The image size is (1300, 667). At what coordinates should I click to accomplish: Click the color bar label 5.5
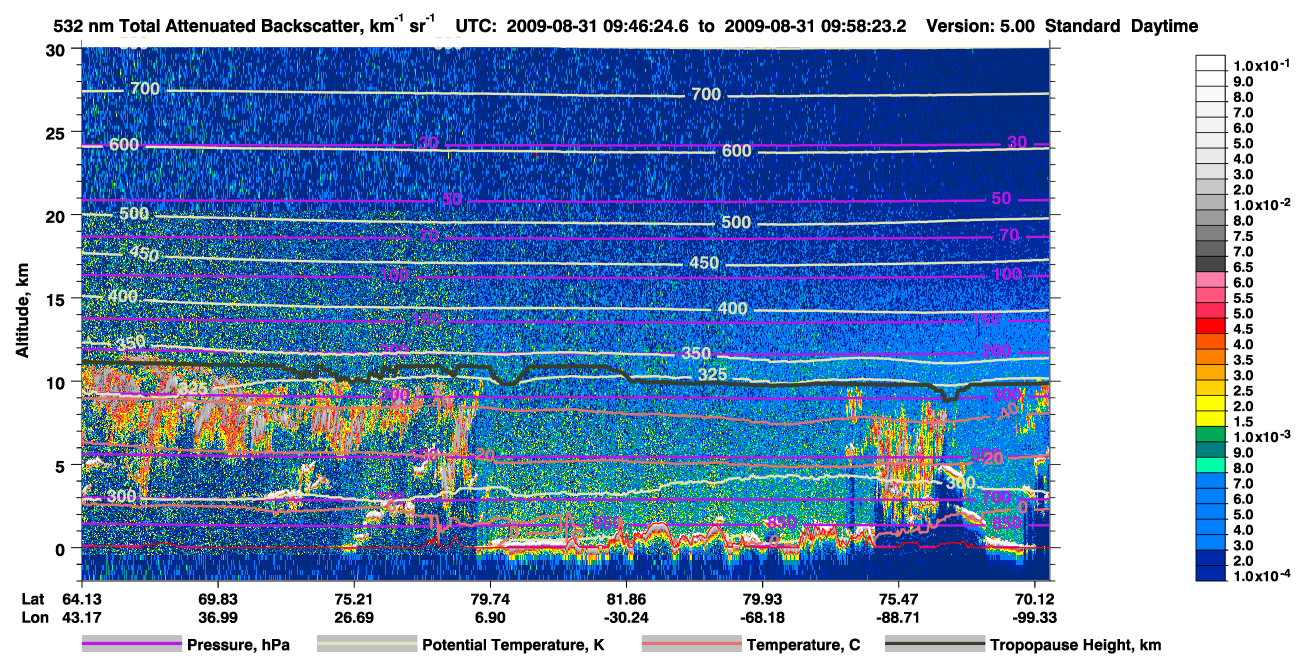(x=1242, y=298)
